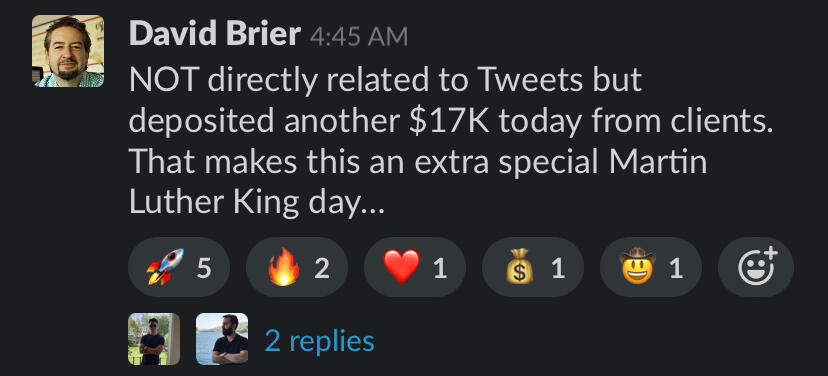Toggle the fire emoji reaction
This screenshot has width=828, height=376.
click(297, 267)
